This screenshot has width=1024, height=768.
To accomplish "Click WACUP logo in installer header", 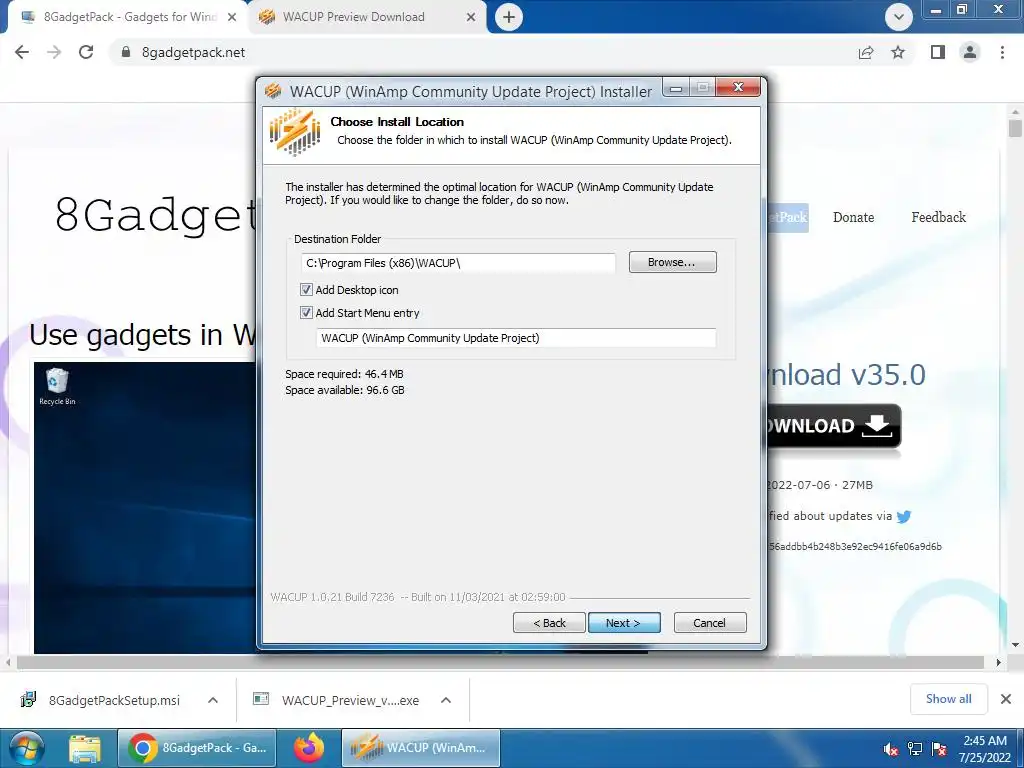I will 295,133.
